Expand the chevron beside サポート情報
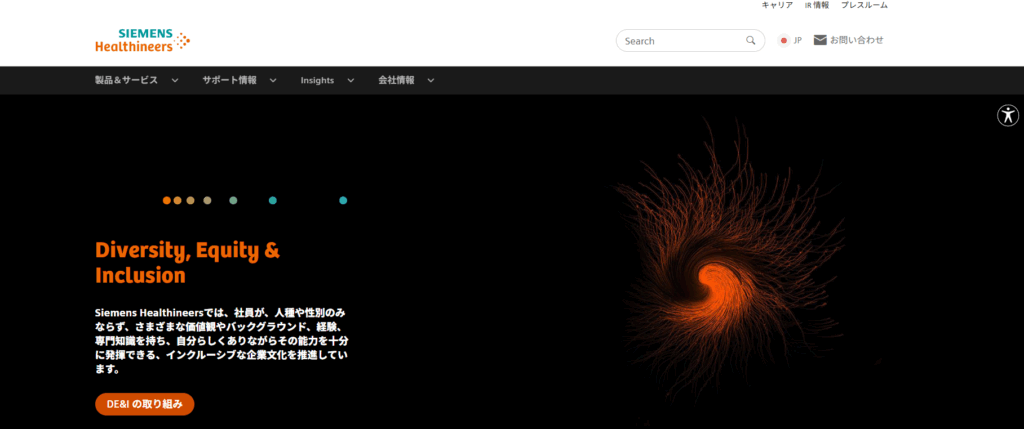 click(273, 80)
